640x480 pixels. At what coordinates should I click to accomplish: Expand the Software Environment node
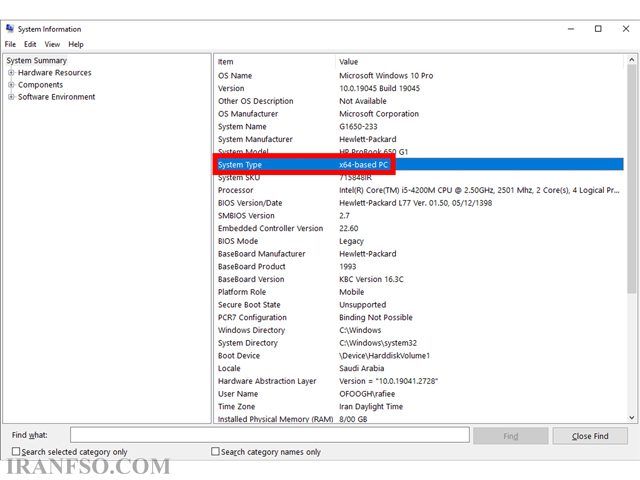pyautogui.click(x=11, y=97)
